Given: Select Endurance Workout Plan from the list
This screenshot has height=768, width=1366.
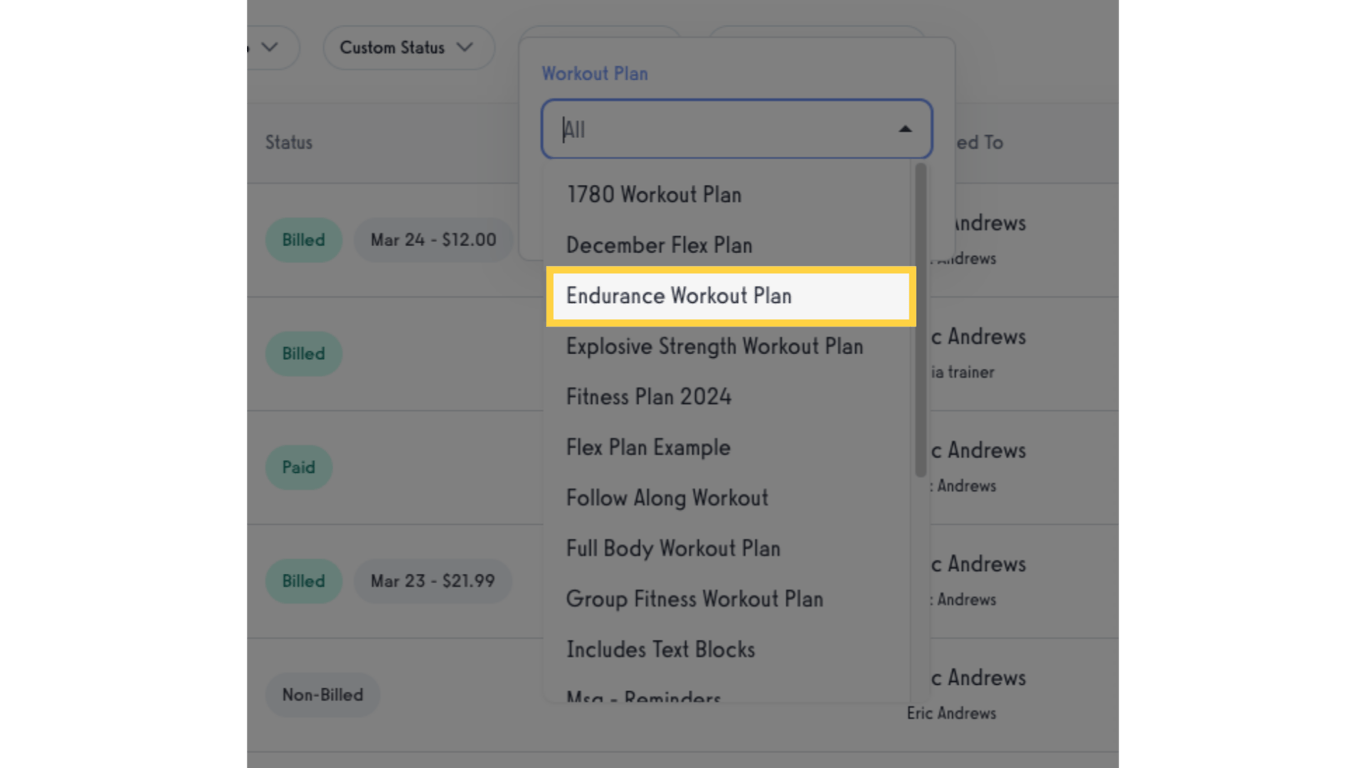Looking at the screenshot, I should coord(679,295).
